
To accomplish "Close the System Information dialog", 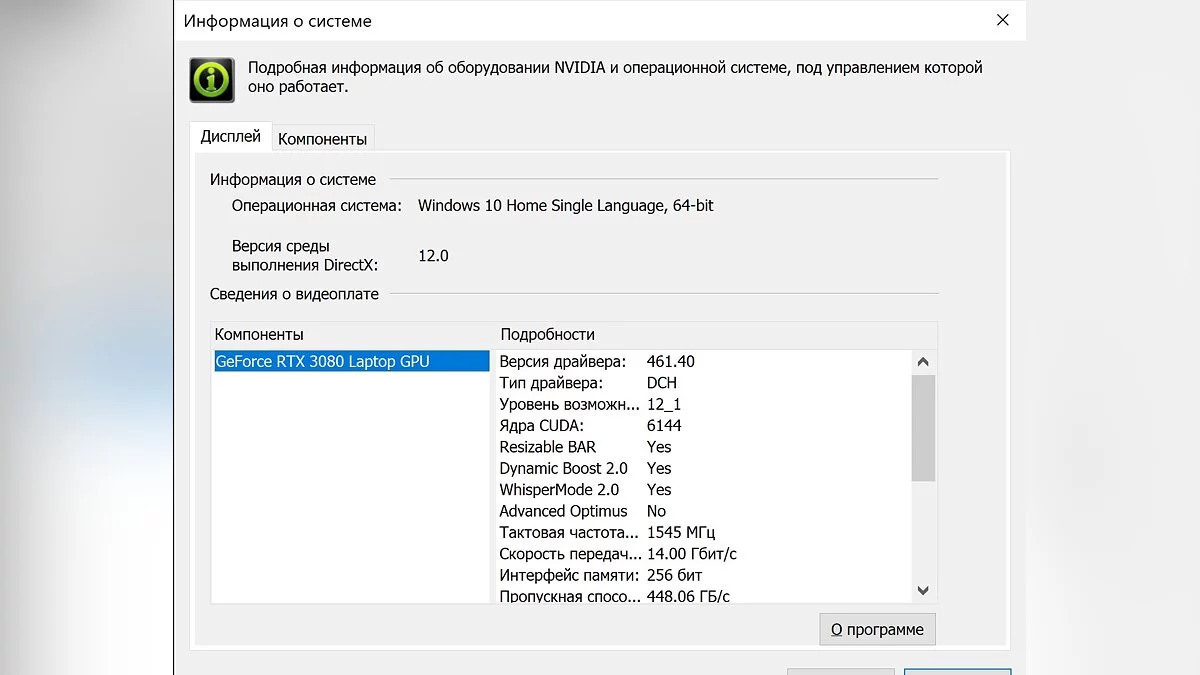I will click(1003, 20).
